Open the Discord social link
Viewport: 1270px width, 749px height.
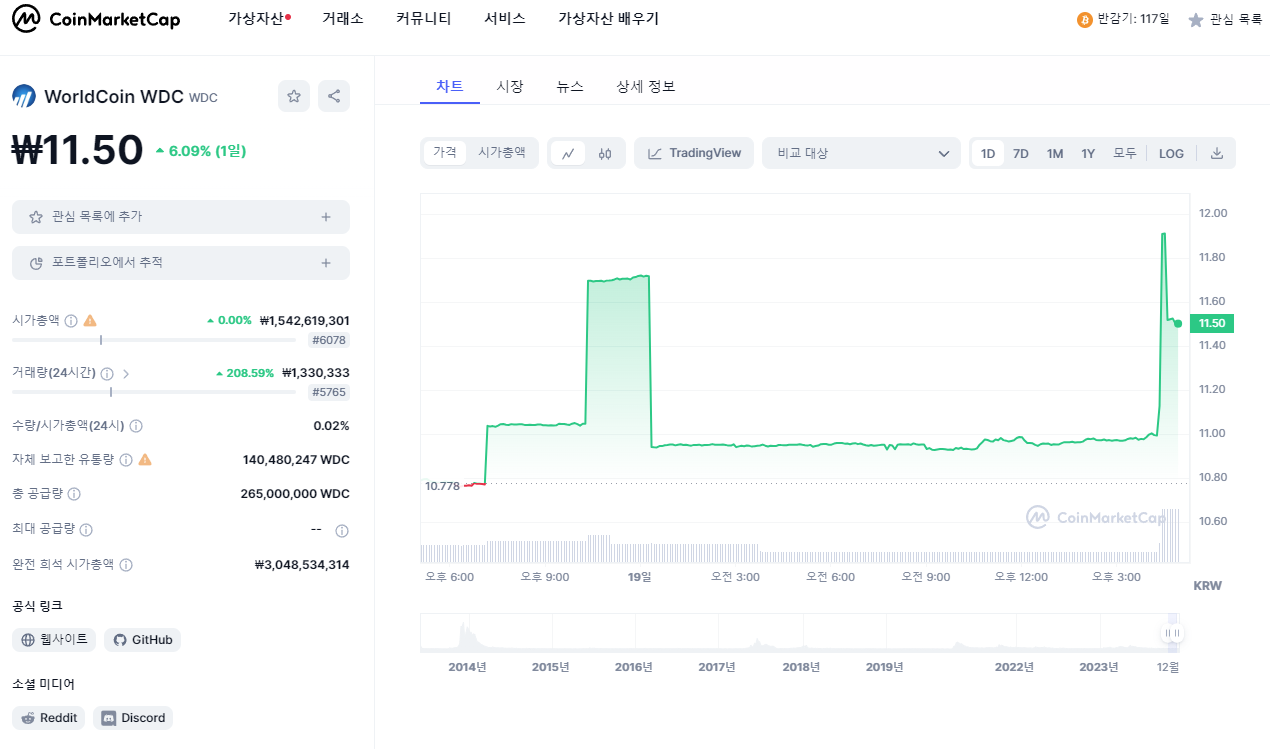(x=133, y=718)
